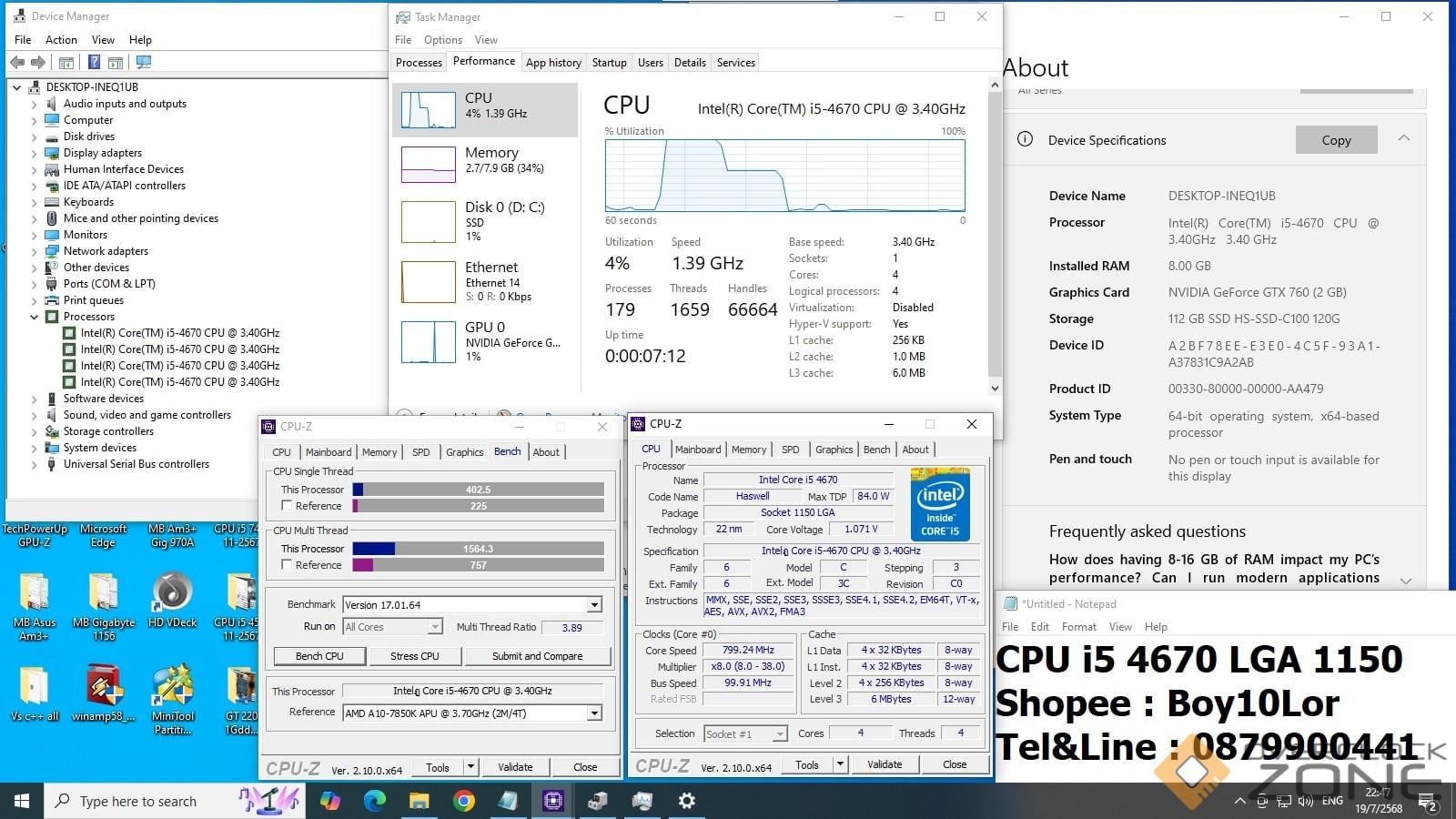Click the Bench CPU button

tap(320, 656)
